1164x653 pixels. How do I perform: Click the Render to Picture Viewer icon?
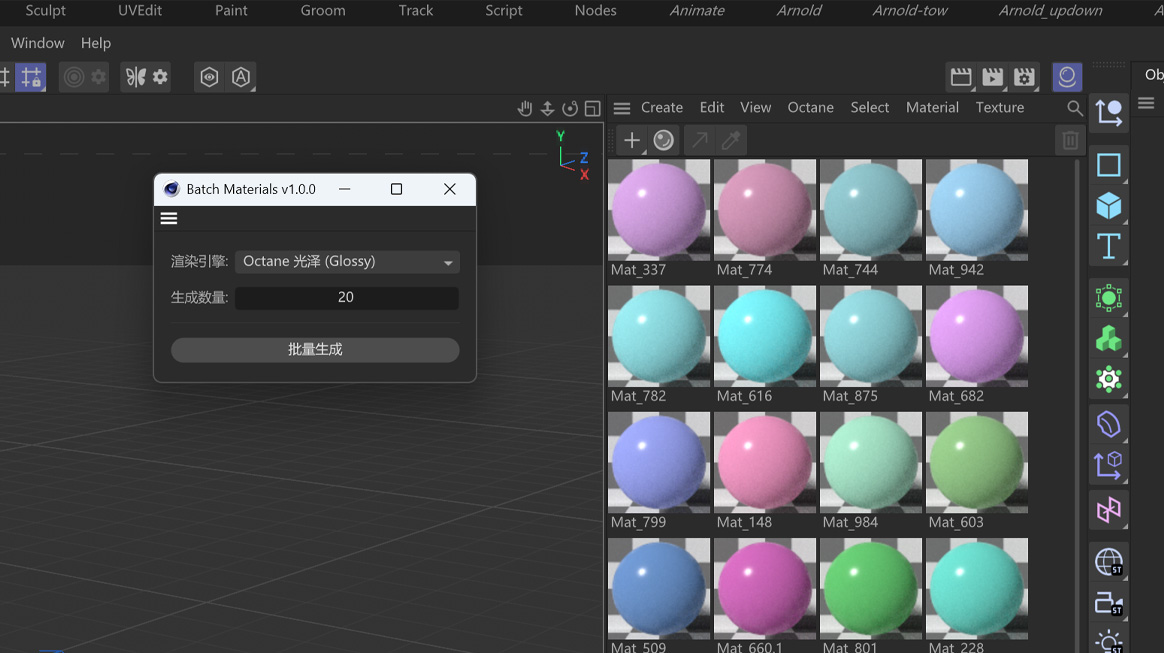point(992,76)
